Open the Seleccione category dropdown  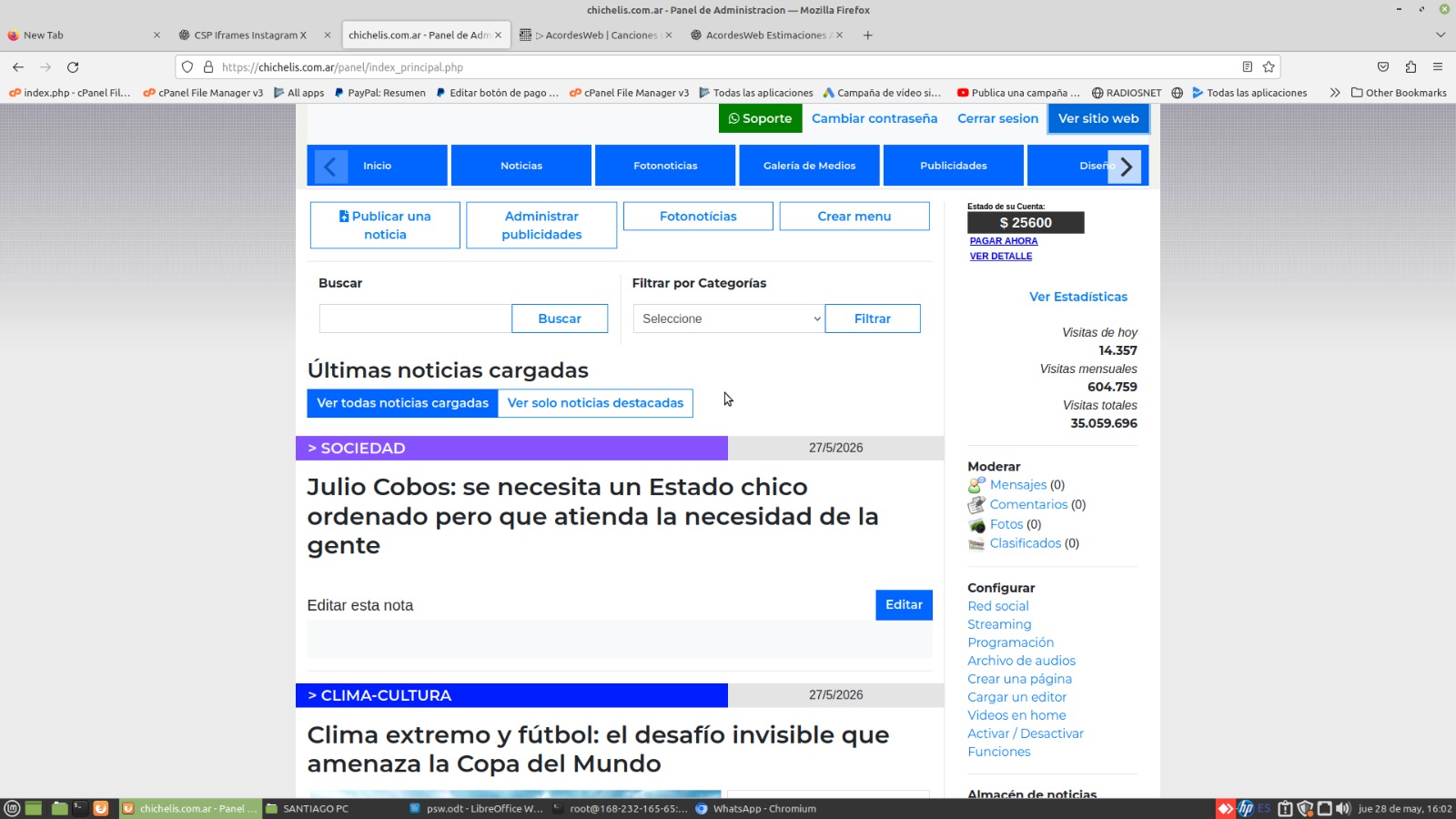click(x=729, y=318)
